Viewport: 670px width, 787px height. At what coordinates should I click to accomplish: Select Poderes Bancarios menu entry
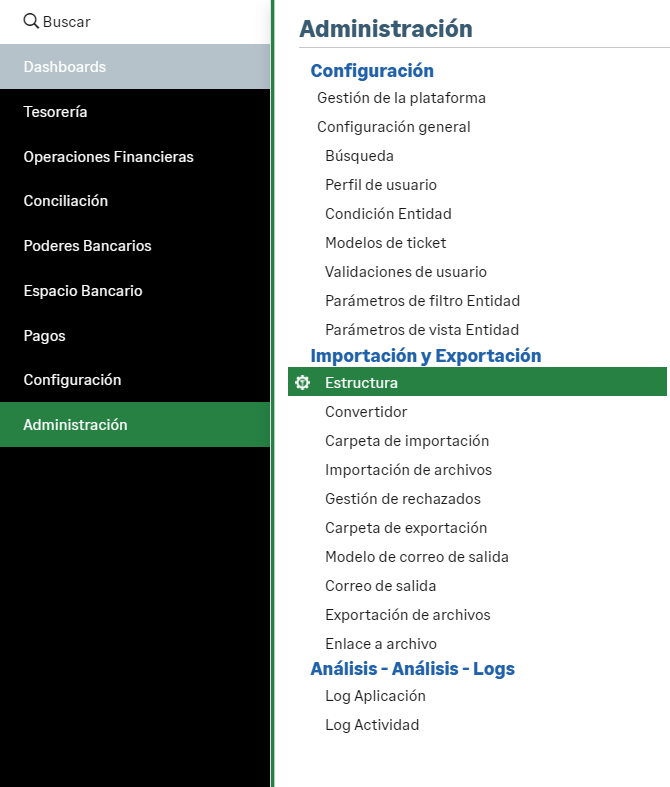pyautogui.click(x=87, y=246)
